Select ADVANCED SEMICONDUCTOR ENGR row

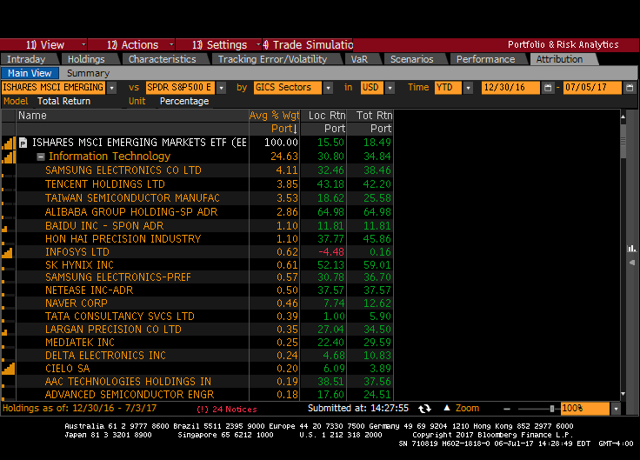(x=197, y=394)
